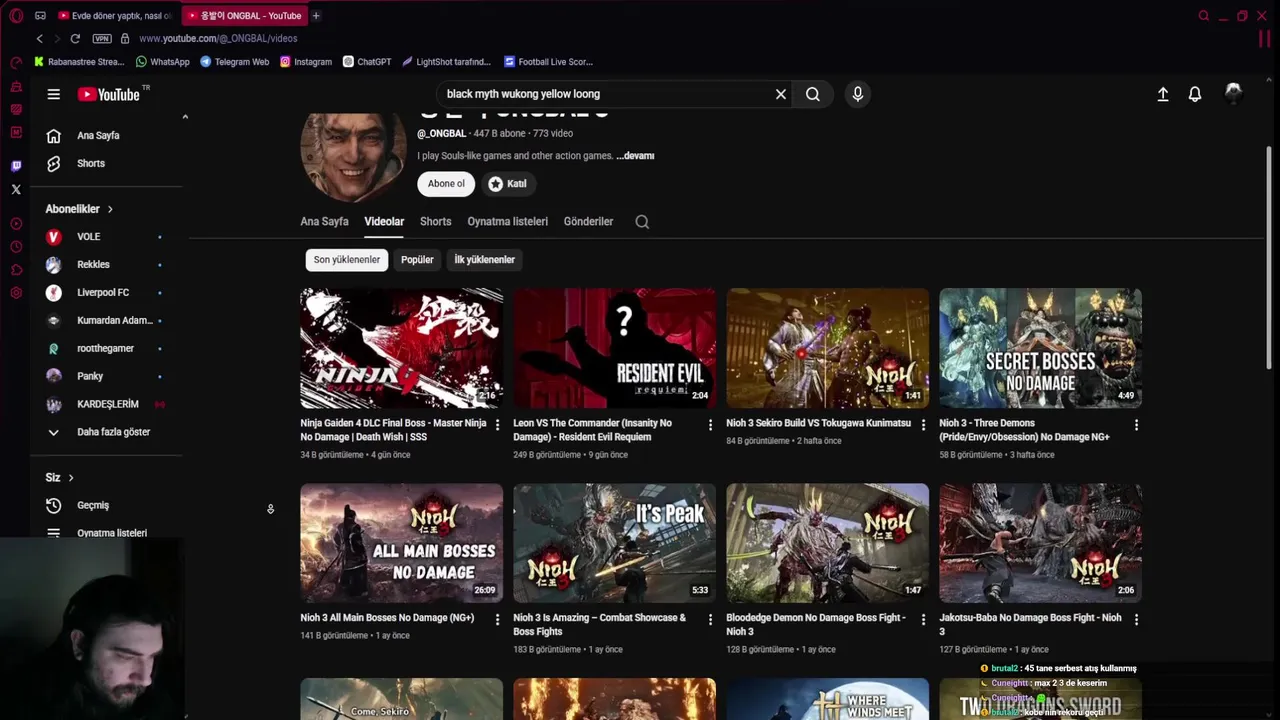This screenshot has width=1280, height=720.
Task: Switch to channel 'Ana Sayfa' tab
Action: tap(324, 222)
